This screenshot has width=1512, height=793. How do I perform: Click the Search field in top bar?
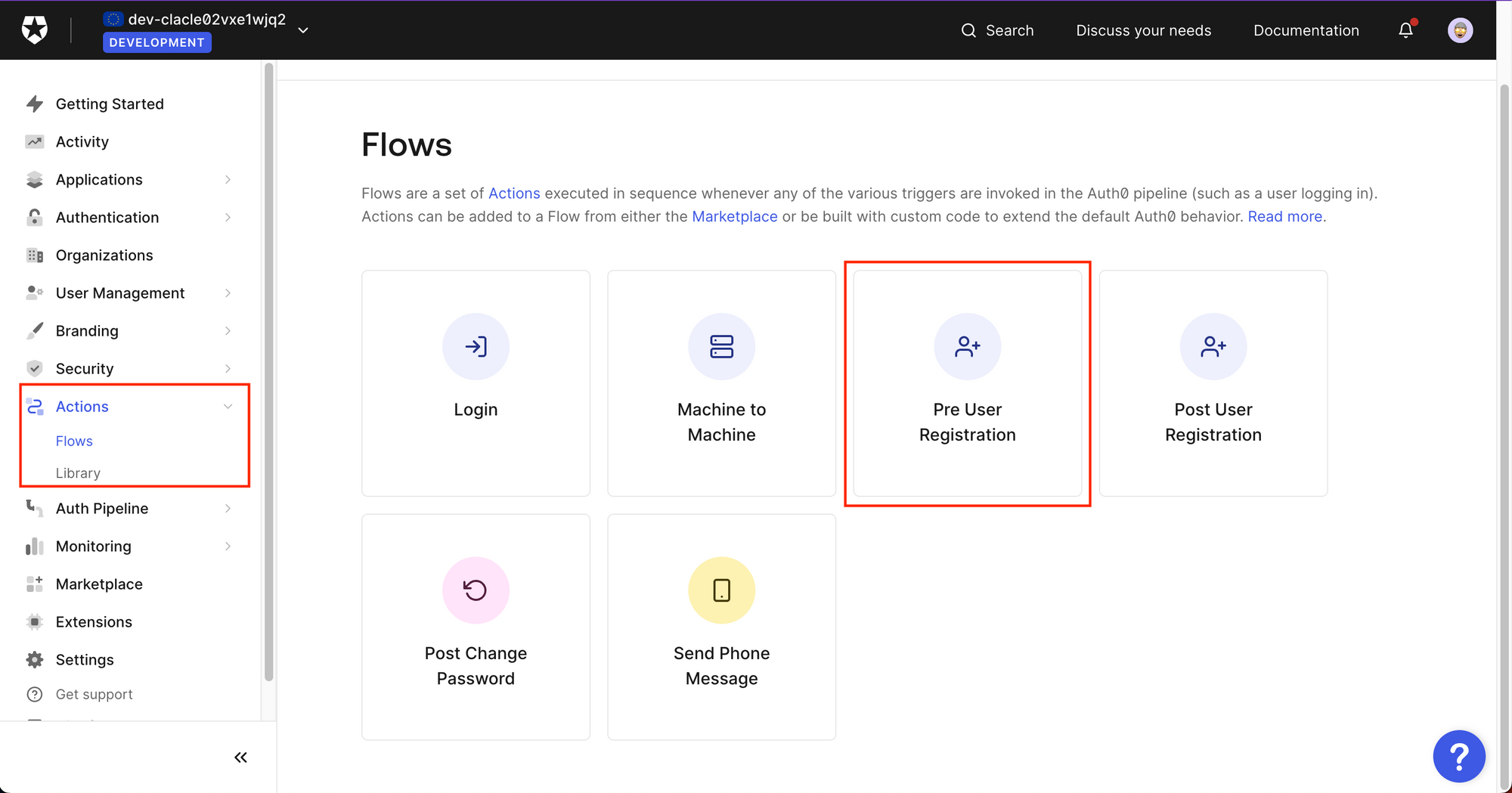coord(997,31)
